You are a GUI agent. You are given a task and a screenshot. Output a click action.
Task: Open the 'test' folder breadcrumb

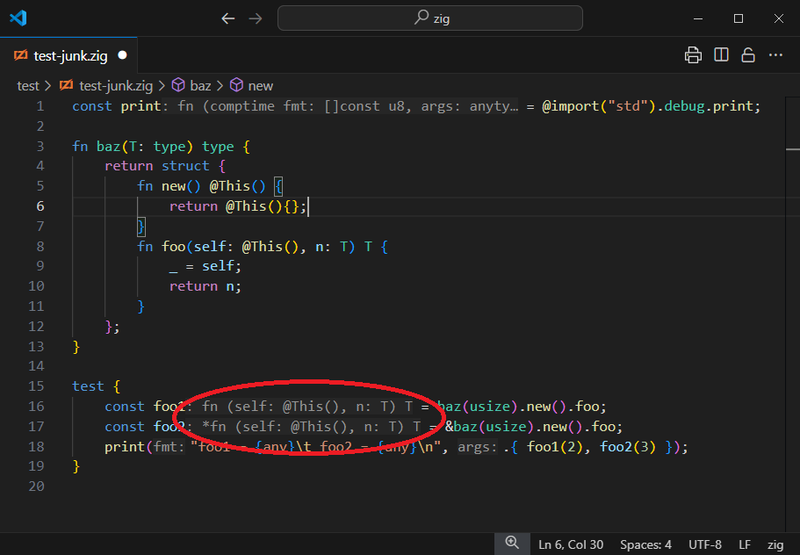coord(28,86)
